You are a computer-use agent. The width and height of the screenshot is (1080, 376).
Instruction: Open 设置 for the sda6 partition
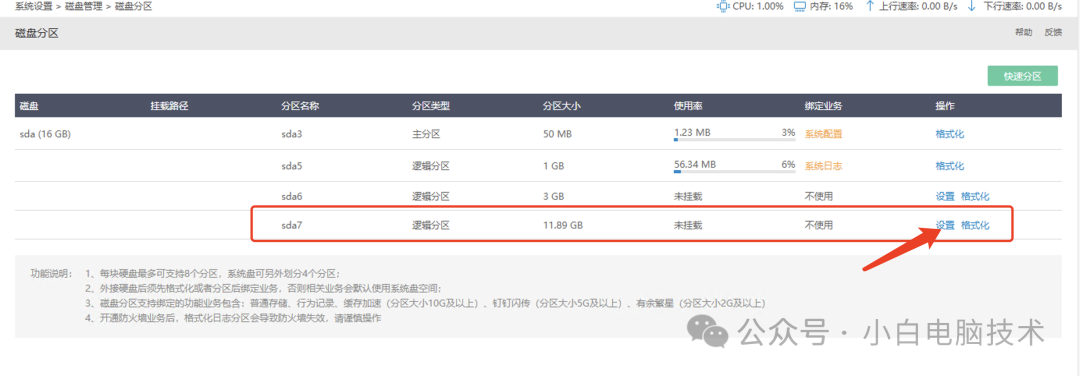tap(945, 196)
